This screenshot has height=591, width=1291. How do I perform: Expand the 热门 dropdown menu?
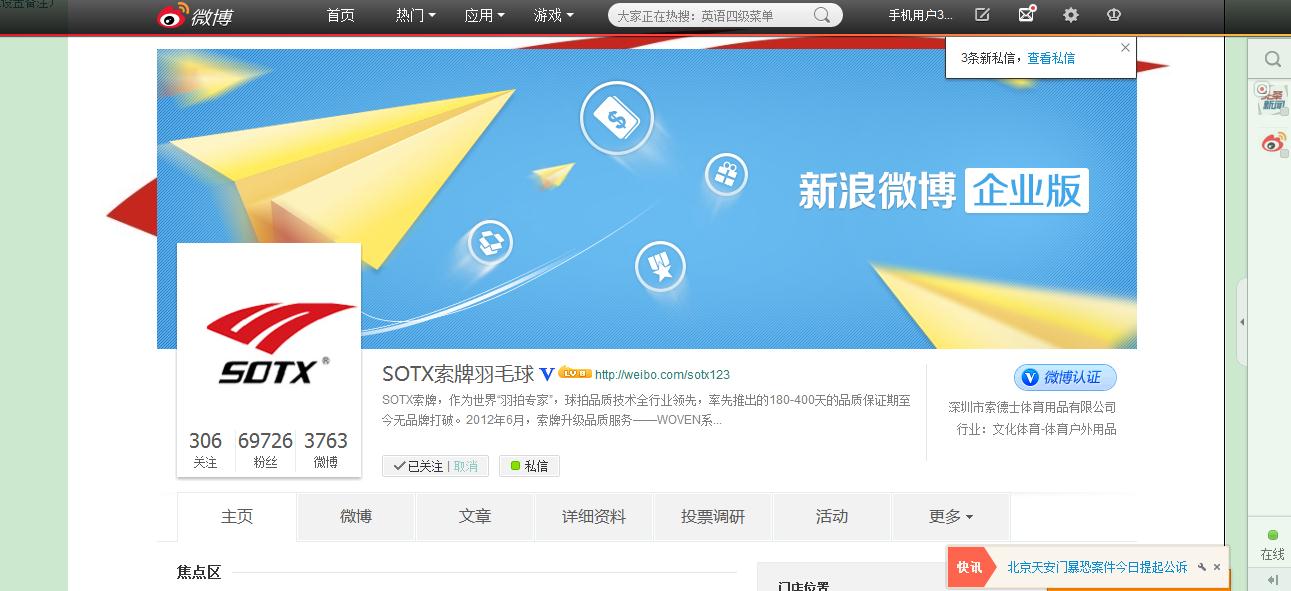[x=415, y=15]
